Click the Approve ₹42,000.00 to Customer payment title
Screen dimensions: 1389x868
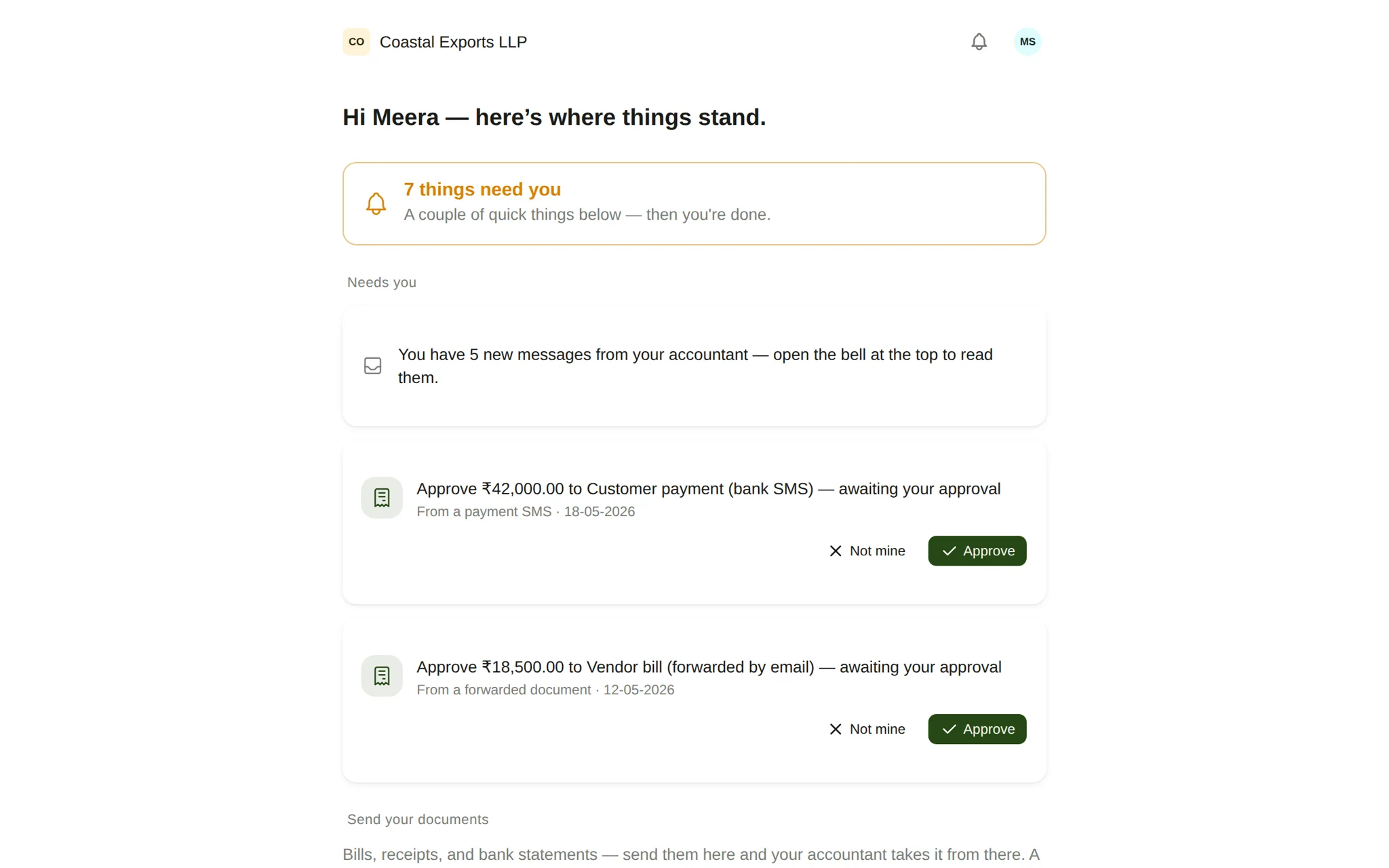click(x=708, y=489)
